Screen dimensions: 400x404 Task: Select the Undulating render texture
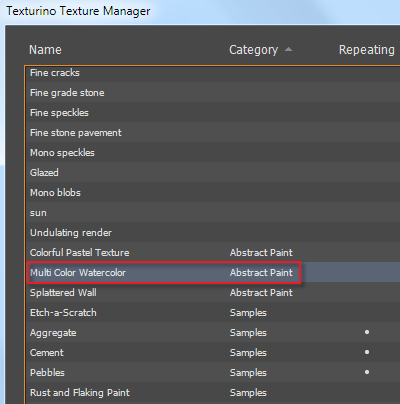pyautogui.click(x=213, y=232)
